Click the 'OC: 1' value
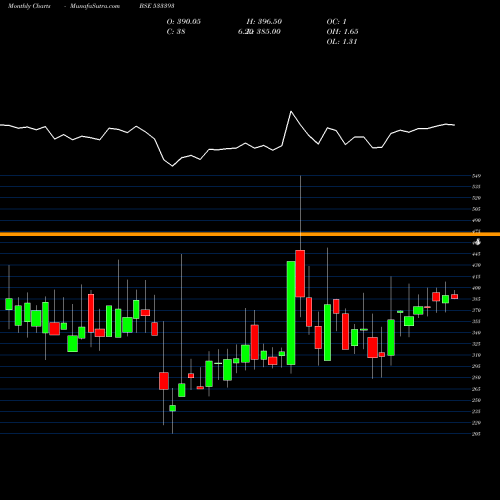Screen dimensions: 500x500 tap(337, 22)
